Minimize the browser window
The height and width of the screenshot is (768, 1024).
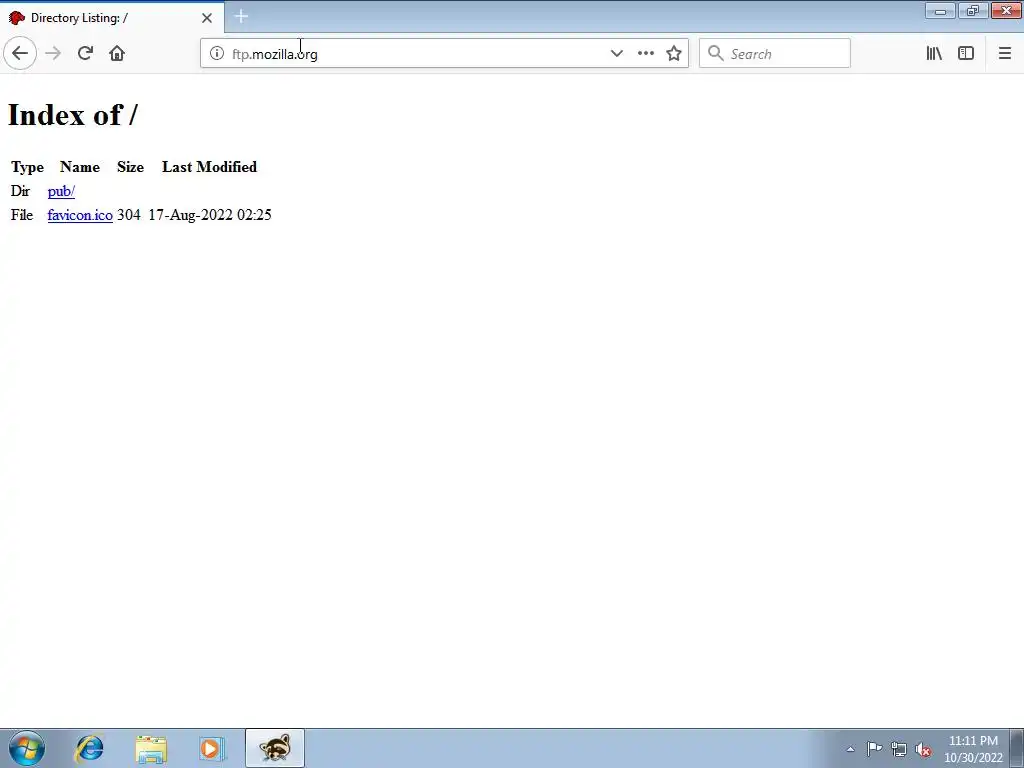pyautogui.click(x=940, y=11)
